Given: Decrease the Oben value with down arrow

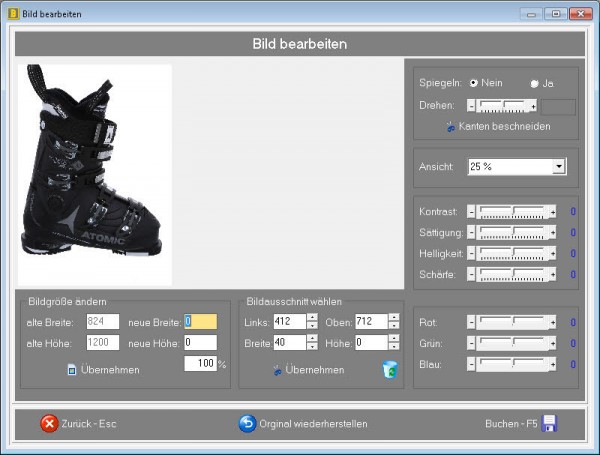Looking at the screenshot, I should (x=394, y=325).
